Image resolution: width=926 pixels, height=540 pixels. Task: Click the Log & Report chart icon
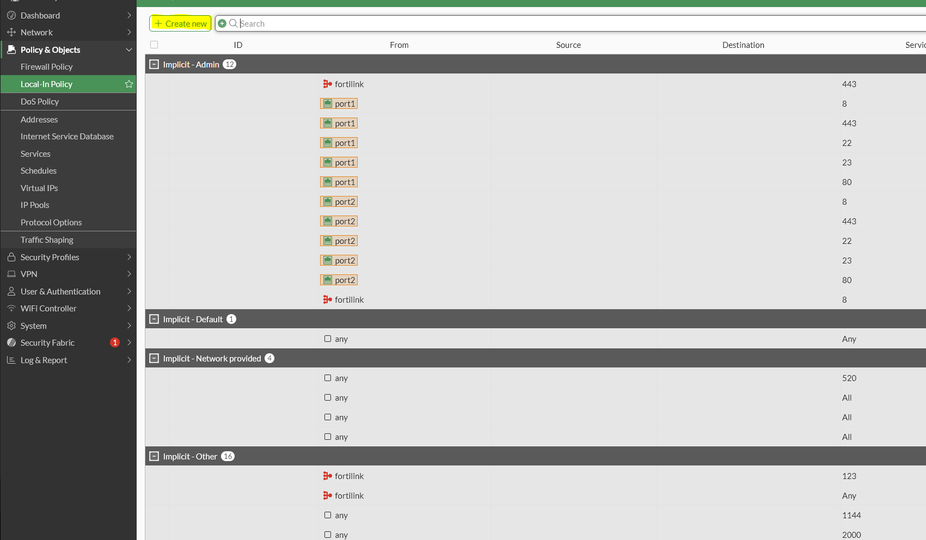click(x=11, y=360)
